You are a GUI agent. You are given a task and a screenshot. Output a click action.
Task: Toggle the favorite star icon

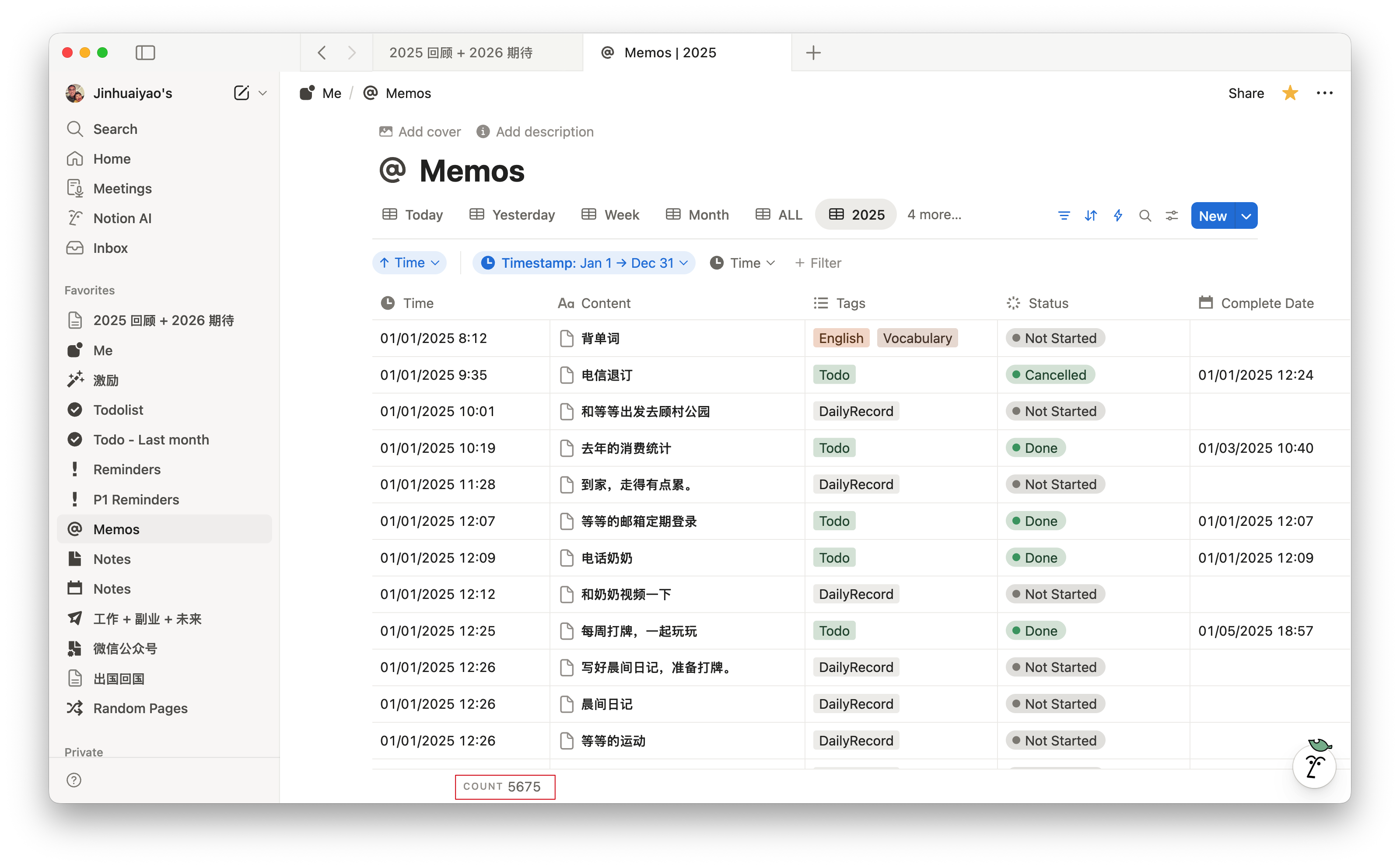click(1290, 93)
